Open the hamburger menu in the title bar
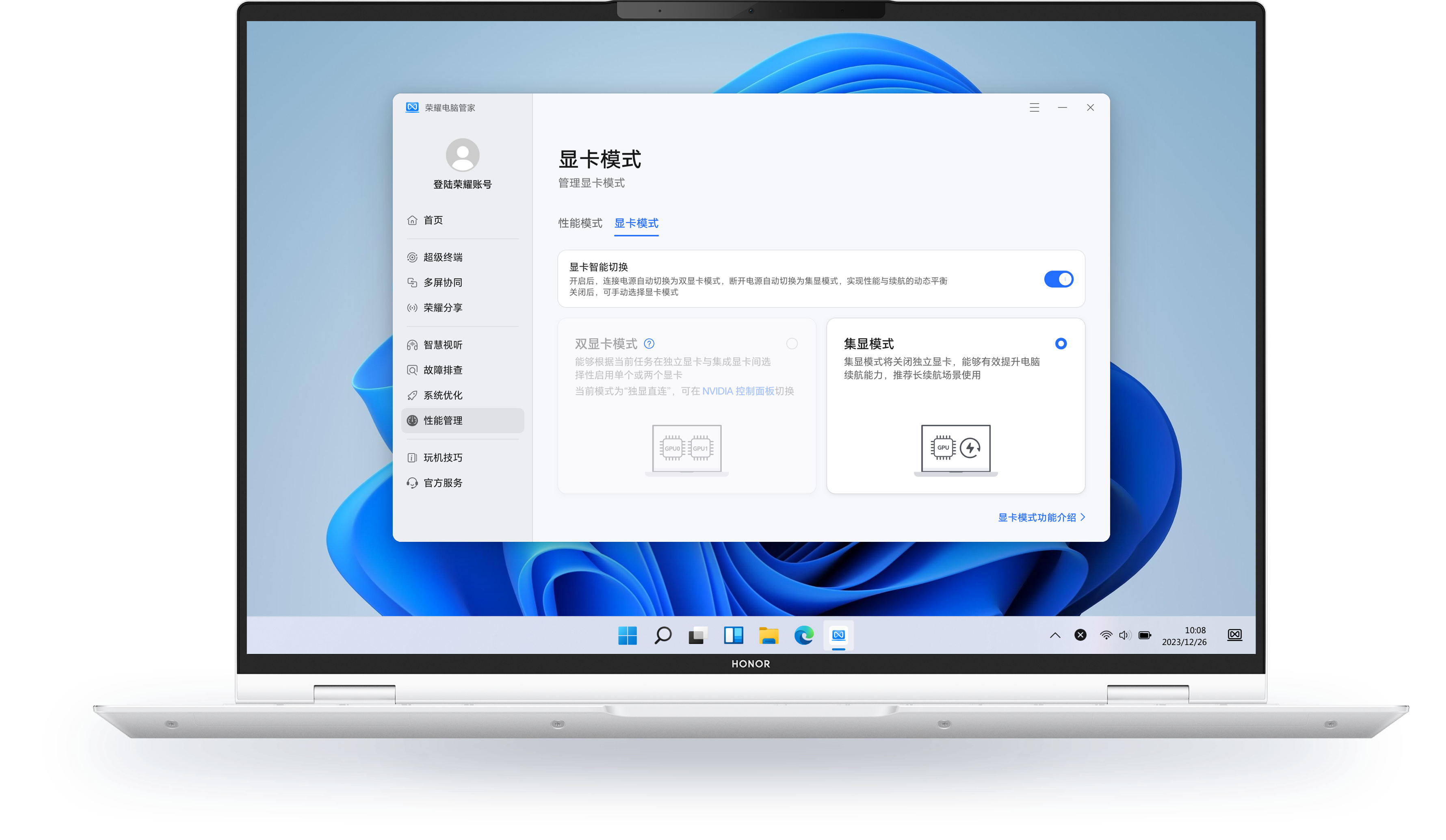 click(x=1034, y=108)
